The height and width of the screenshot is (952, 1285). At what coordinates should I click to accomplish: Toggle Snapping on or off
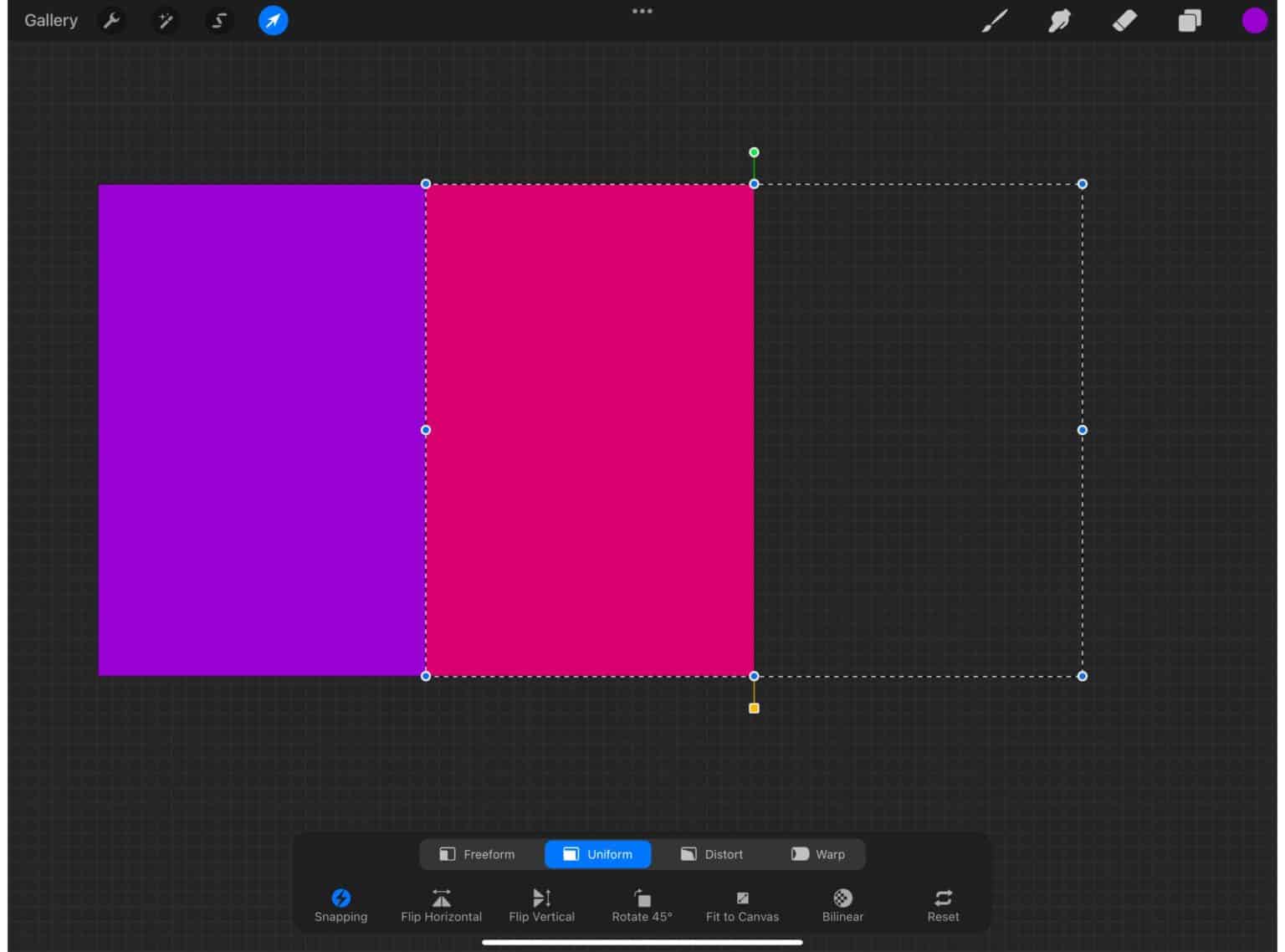(x=340, y=904)
